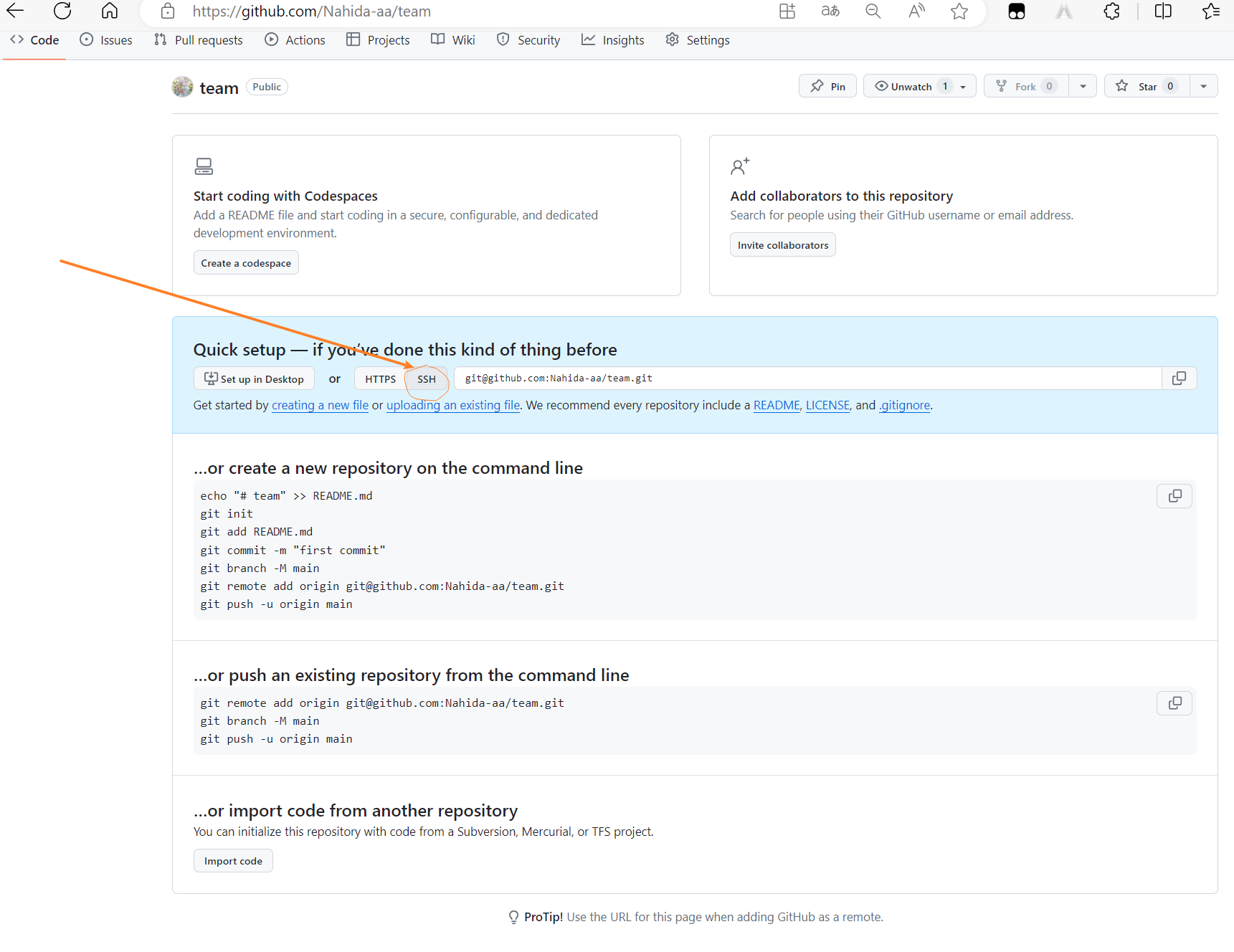Open the Star lists dropdown arrow
Viewport: 1234px width, 952px height.
click(x=1204, y=86)
